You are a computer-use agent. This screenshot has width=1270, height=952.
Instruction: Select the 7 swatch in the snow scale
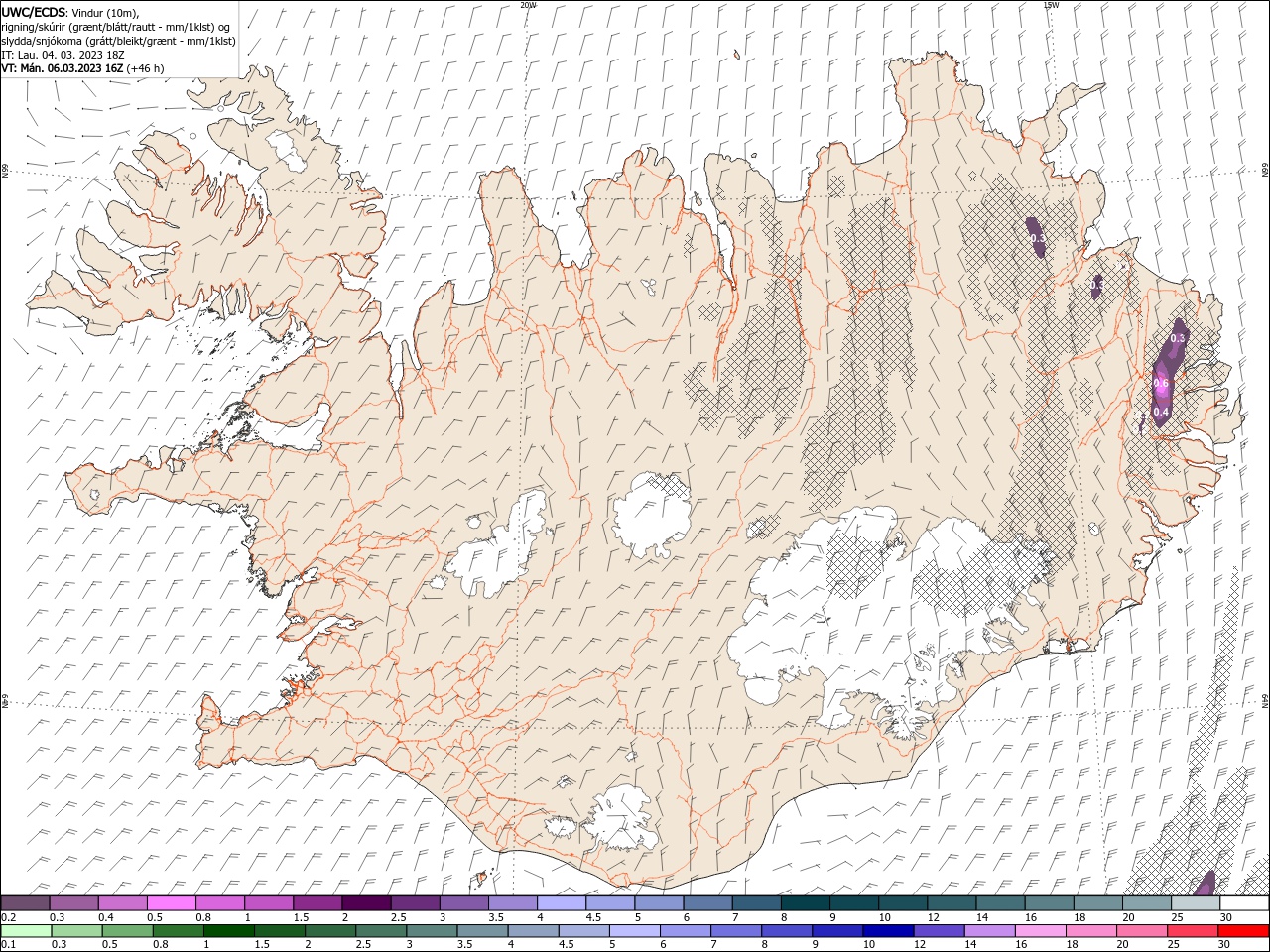tap(757, 903)
